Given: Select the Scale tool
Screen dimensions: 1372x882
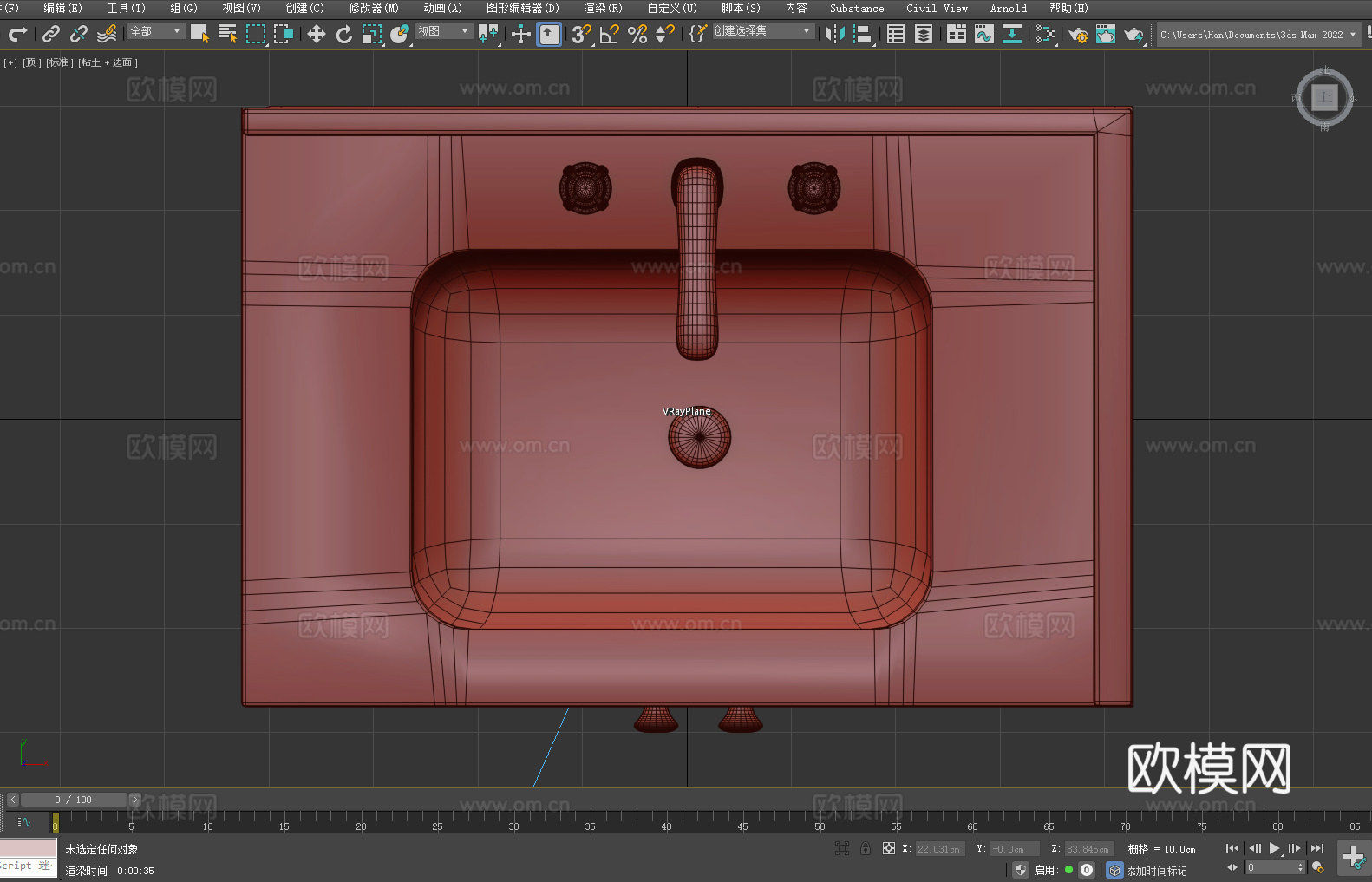Looking at the screenshot, I should click(x=372, y=34).
